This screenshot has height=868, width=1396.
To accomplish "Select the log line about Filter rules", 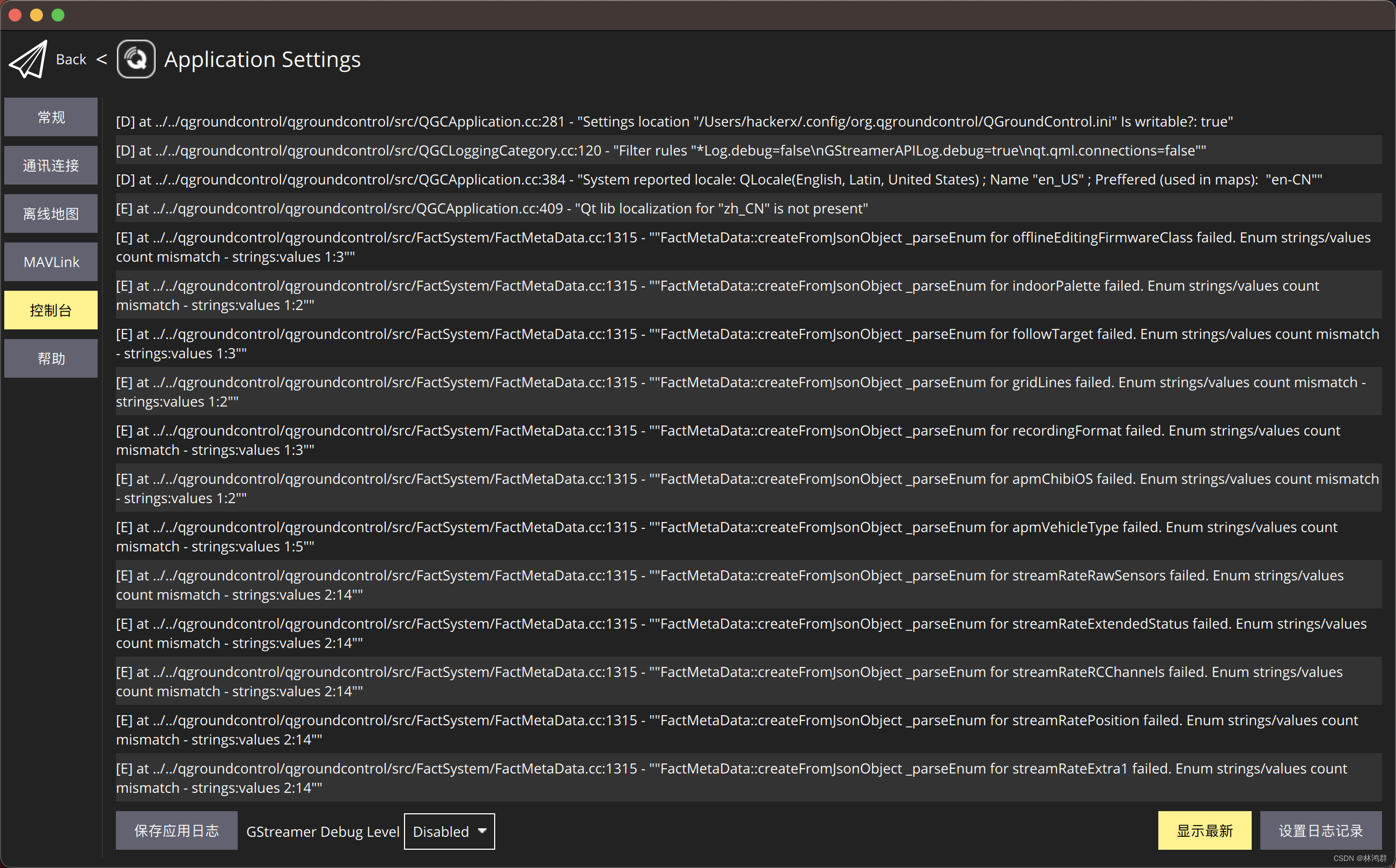I will [748, 150].
